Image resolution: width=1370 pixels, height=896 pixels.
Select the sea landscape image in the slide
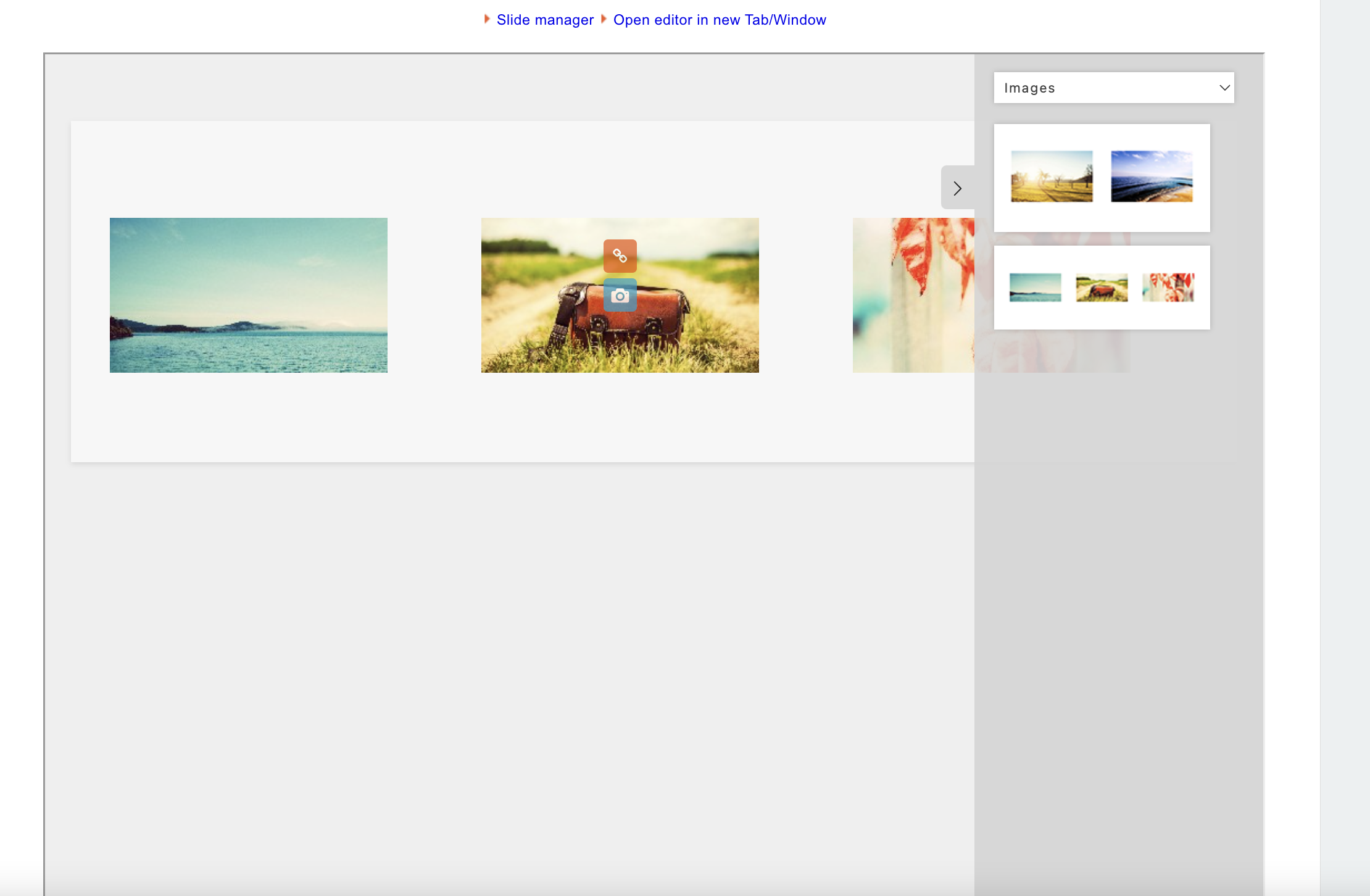pyautogui.click(x=249, y=295)
